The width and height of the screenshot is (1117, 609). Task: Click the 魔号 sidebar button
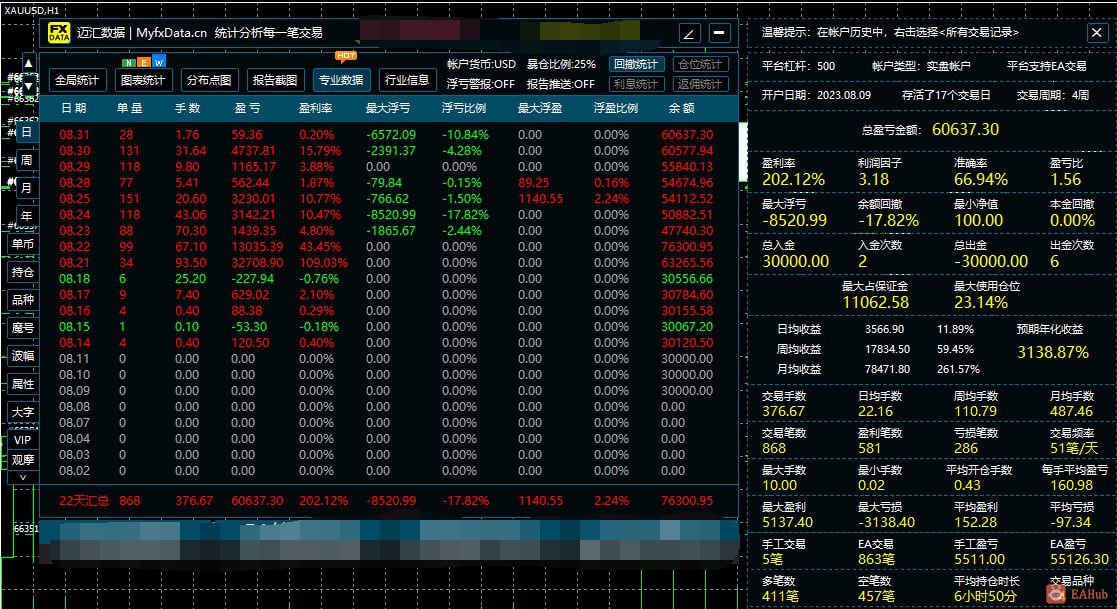23,328
